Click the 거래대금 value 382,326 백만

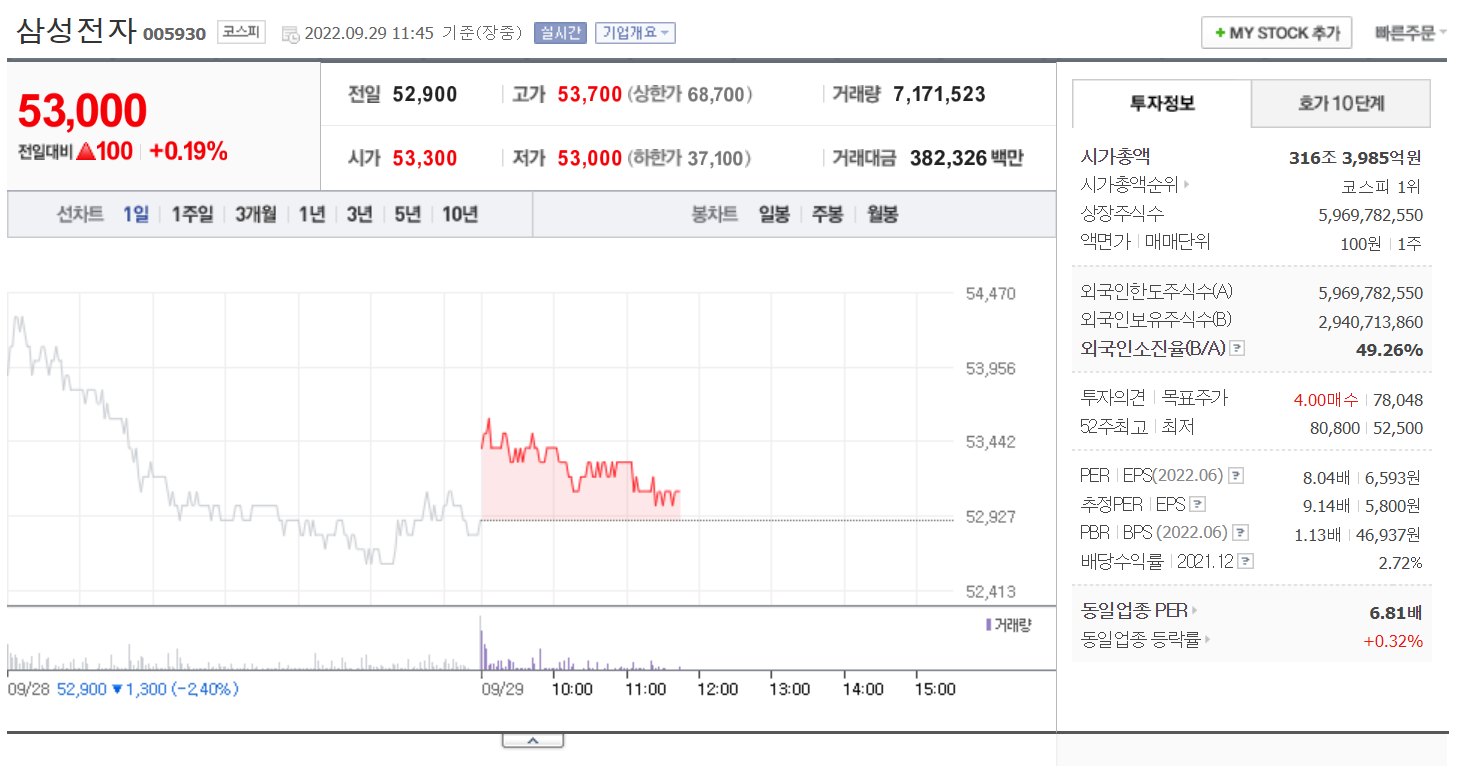pos(967,158)
